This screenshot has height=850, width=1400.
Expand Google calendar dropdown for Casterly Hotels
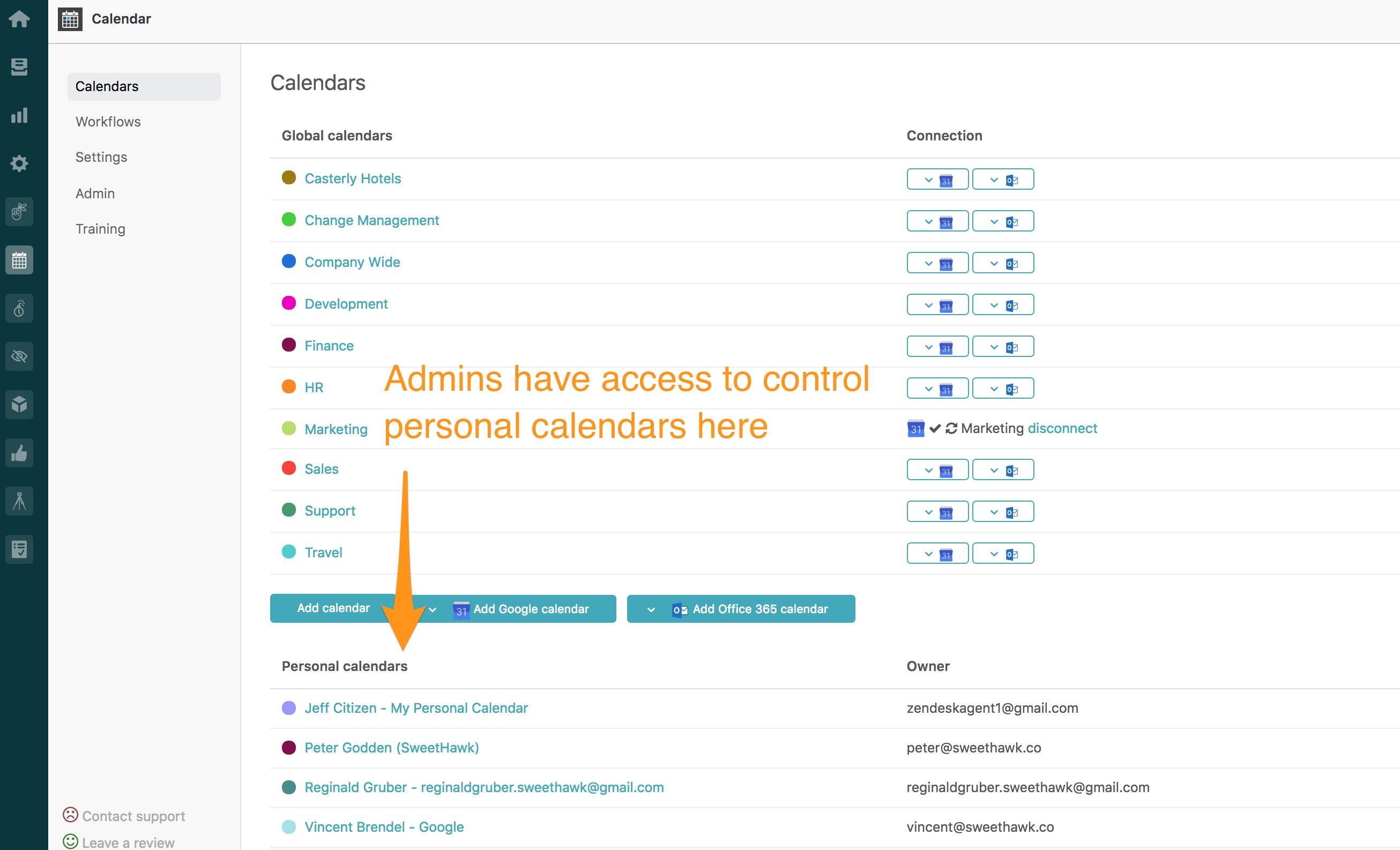tap(937, 180)
